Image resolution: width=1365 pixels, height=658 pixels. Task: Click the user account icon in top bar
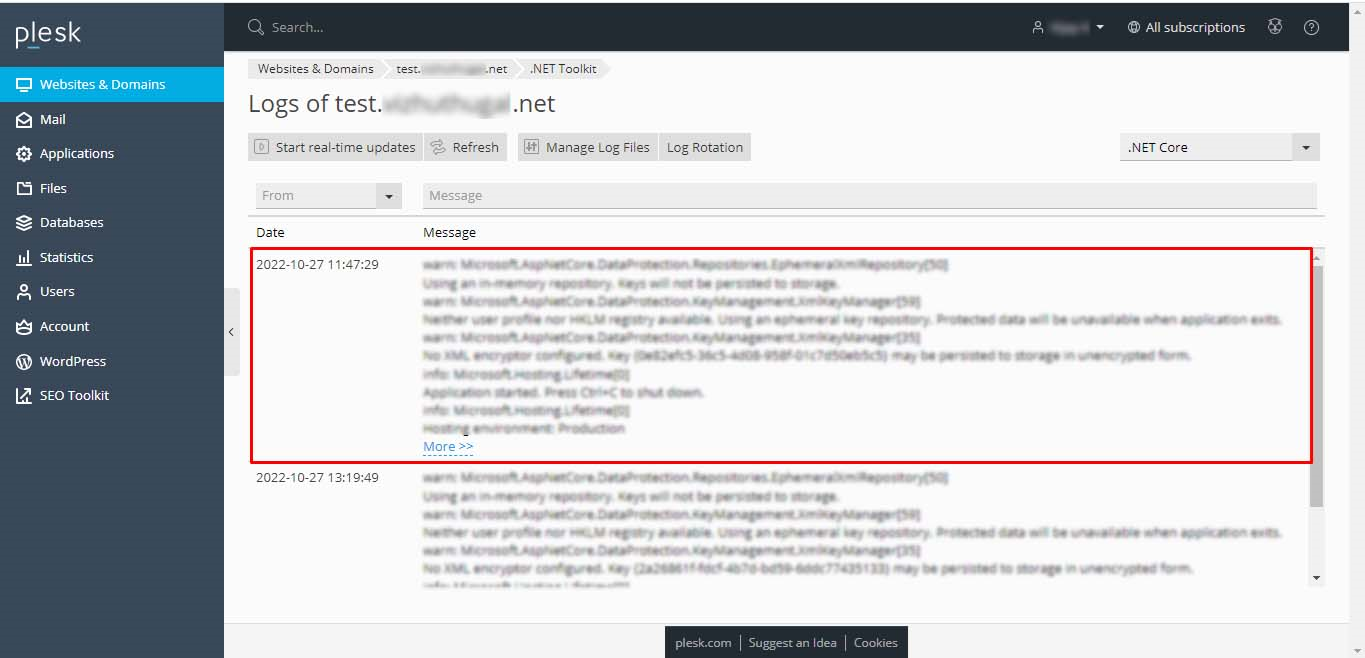point(1038,27)
